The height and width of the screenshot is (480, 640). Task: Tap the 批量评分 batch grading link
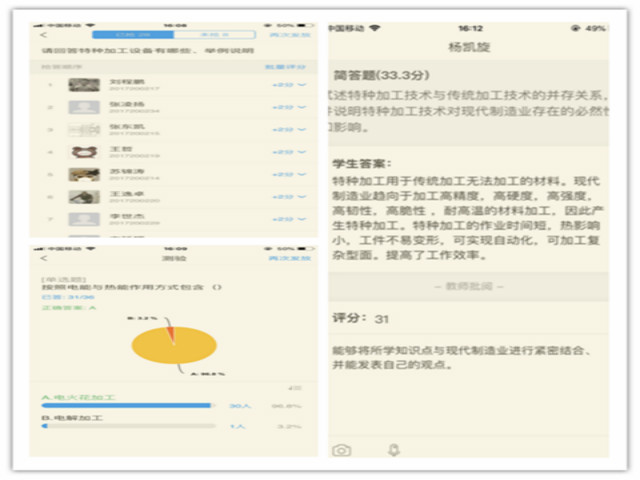pos(285,67)
